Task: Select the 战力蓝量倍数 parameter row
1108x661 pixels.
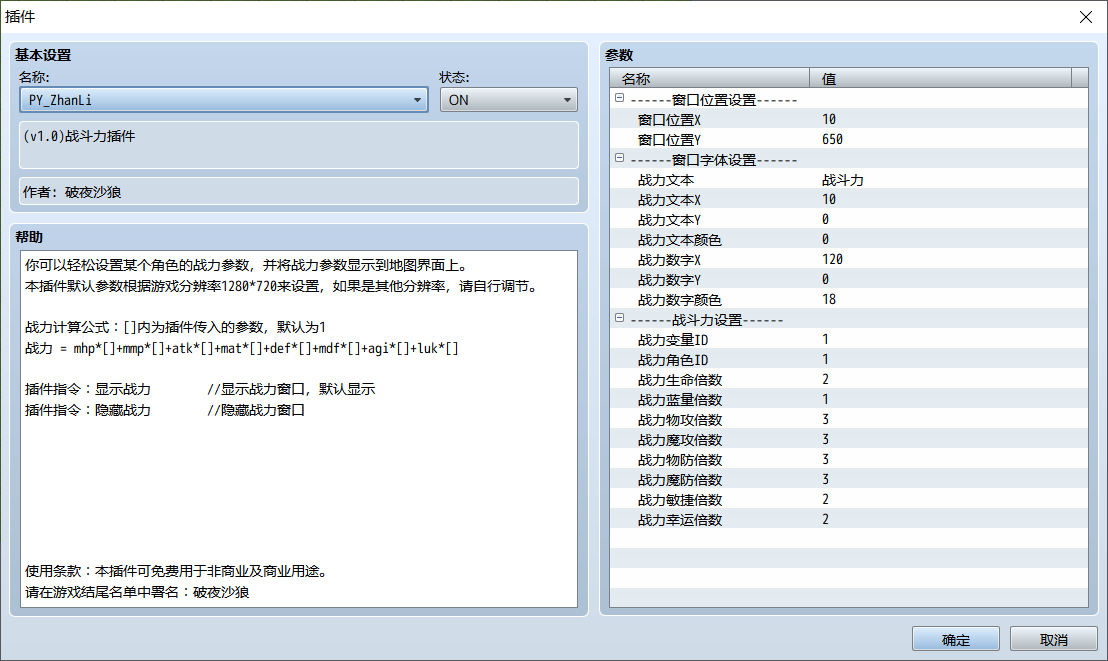Action: [x=849, y=399]
